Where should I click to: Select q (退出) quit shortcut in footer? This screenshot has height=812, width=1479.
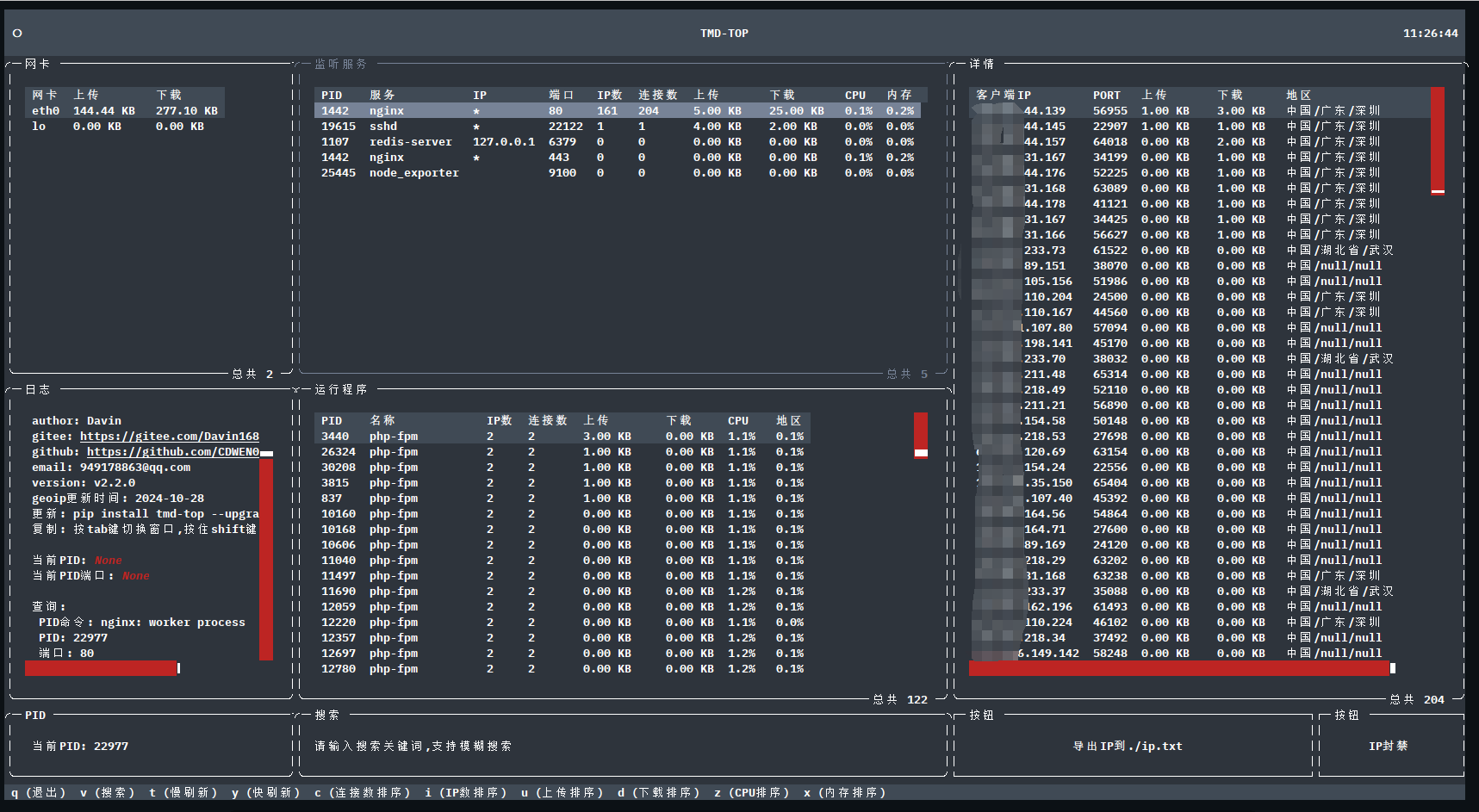coord(39,793)
